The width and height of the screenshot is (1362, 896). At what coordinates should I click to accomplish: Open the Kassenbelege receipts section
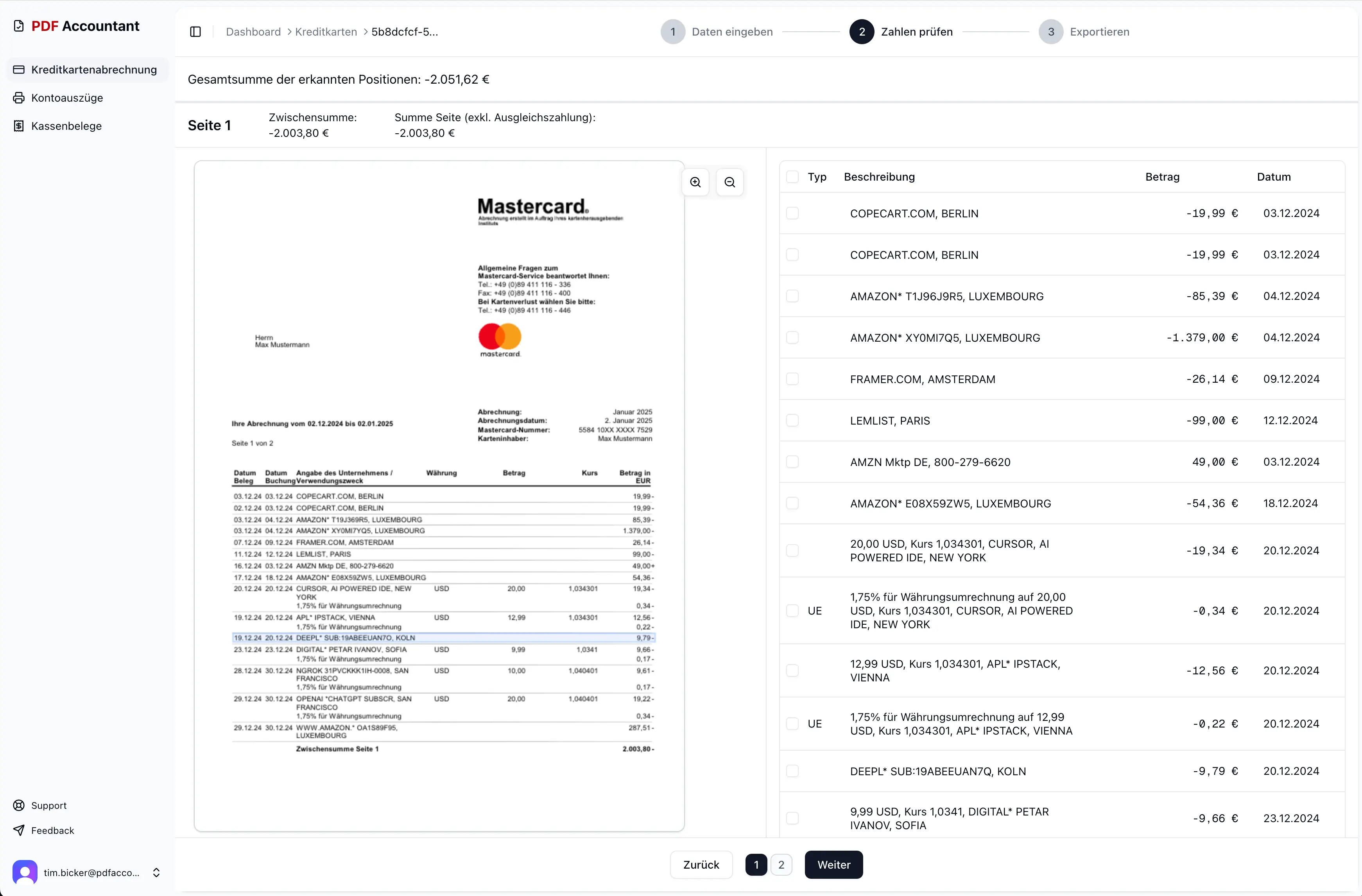(66, 126)
